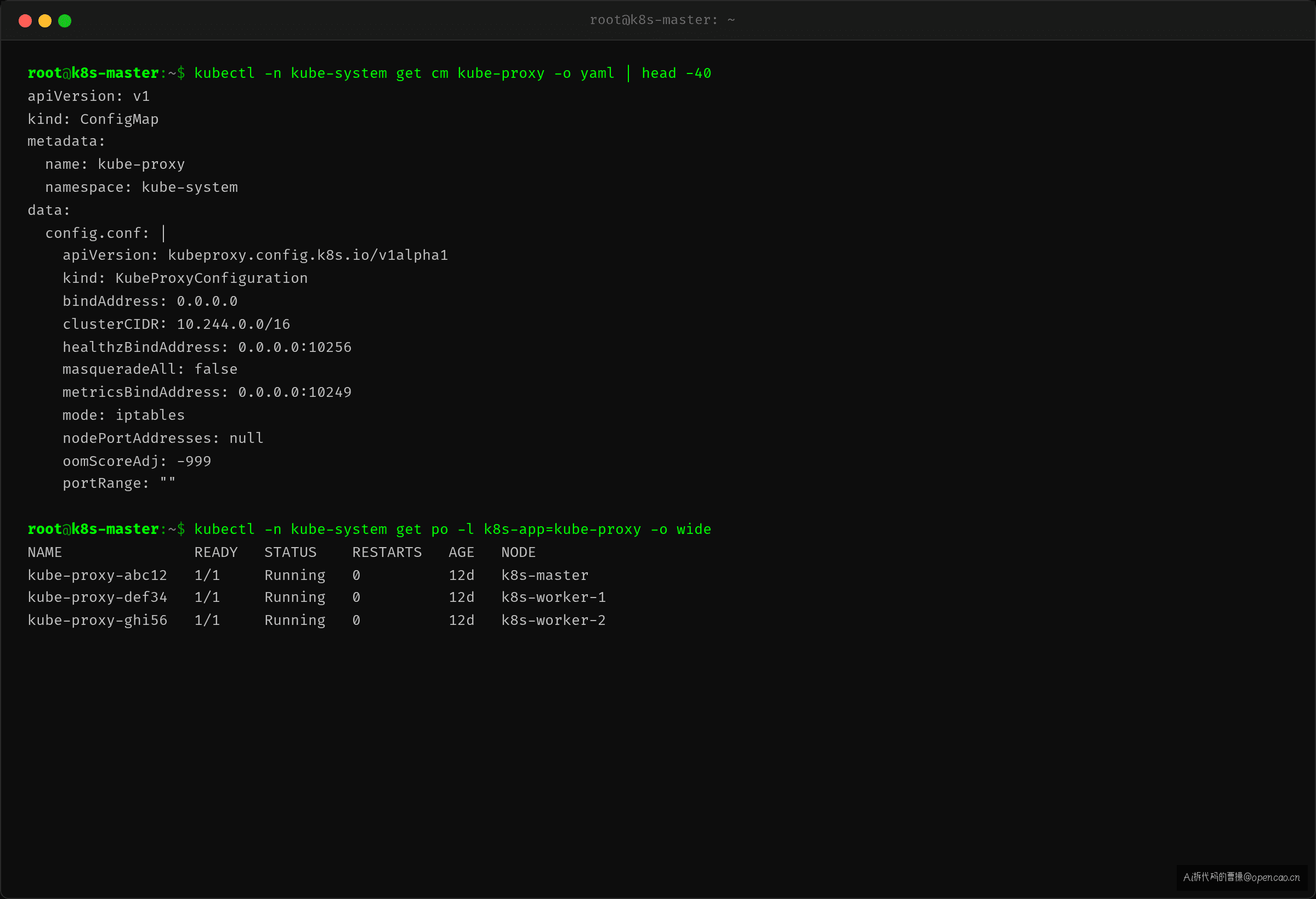
Task: Click the 'name: kube-proxy' line
Action: pyautogui.click(x=115, y=164)
